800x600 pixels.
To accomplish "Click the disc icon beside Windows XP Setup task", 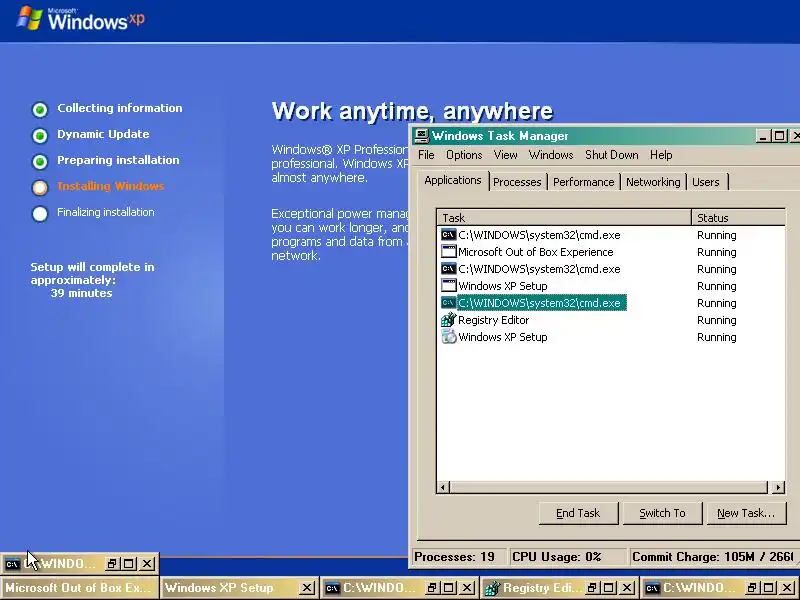I will (448, 337).
